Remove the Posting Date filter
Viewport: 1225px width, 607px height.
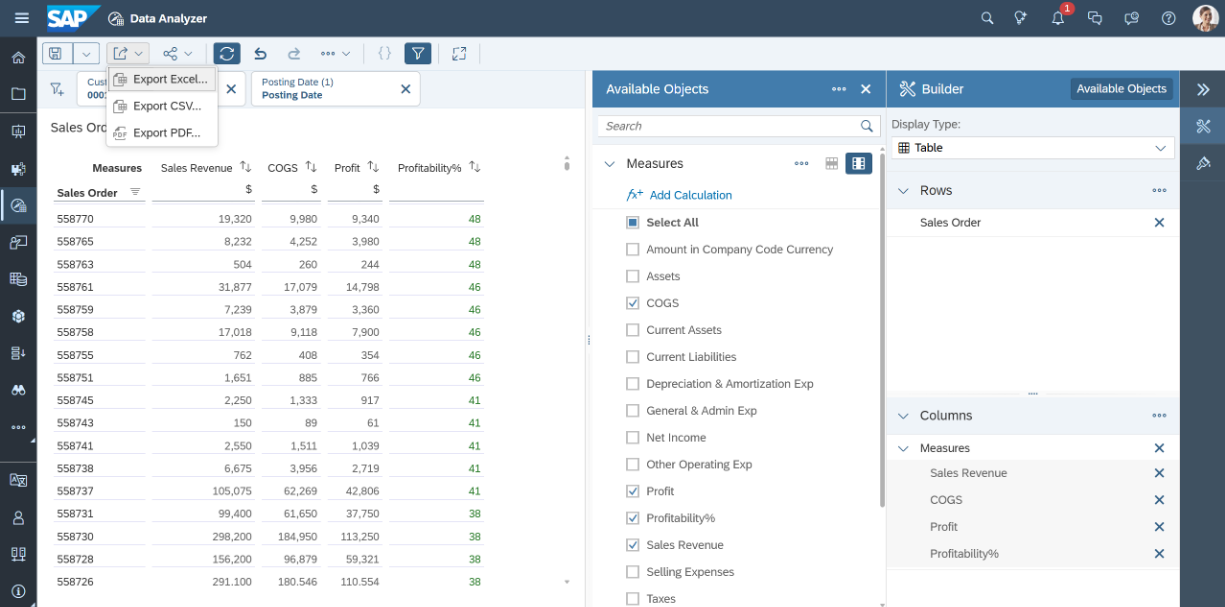coord(405,89)
